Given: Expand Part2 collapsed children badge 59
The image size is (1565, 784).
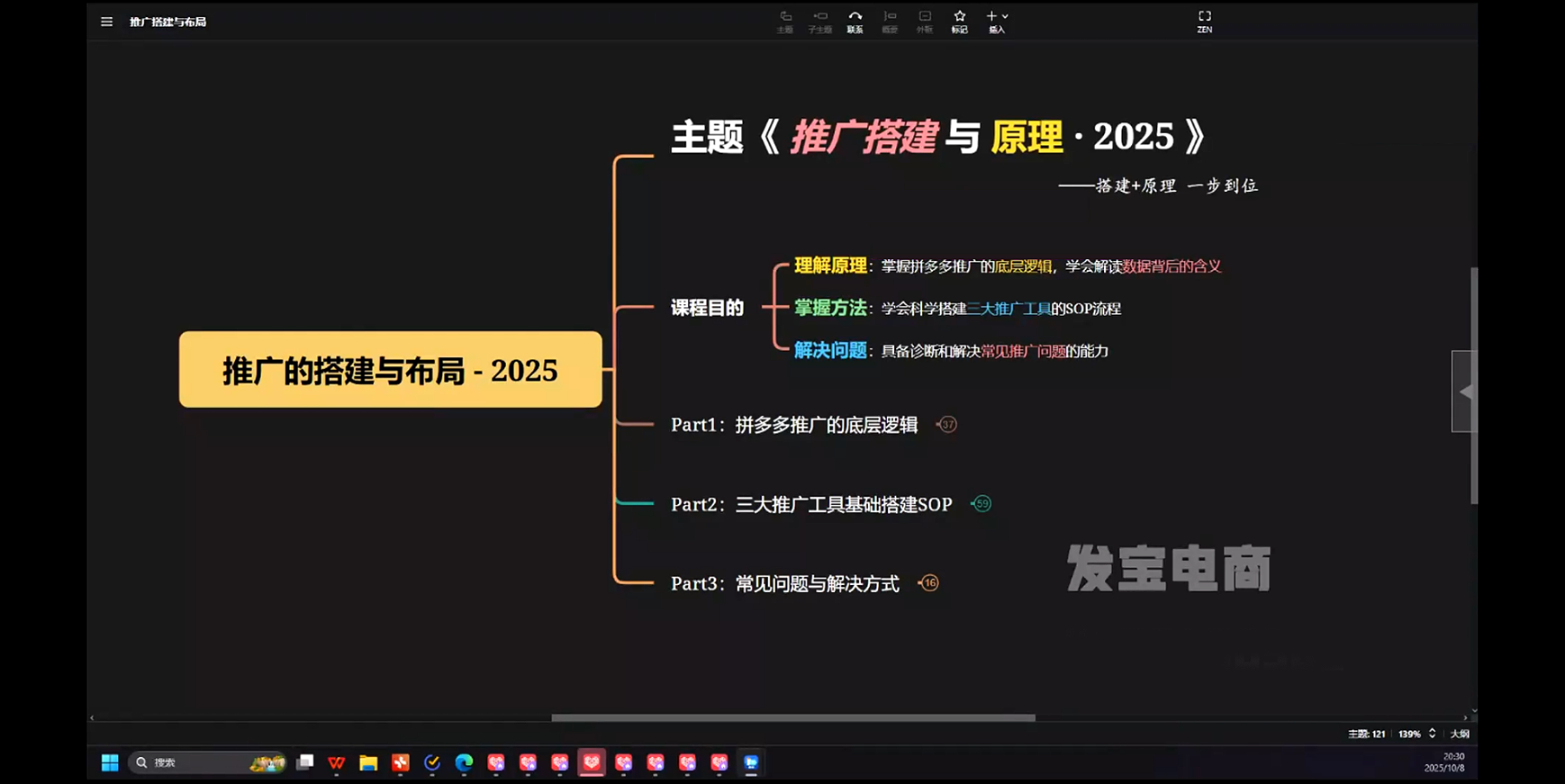Looking at the screenshot, I should point(982,504).
